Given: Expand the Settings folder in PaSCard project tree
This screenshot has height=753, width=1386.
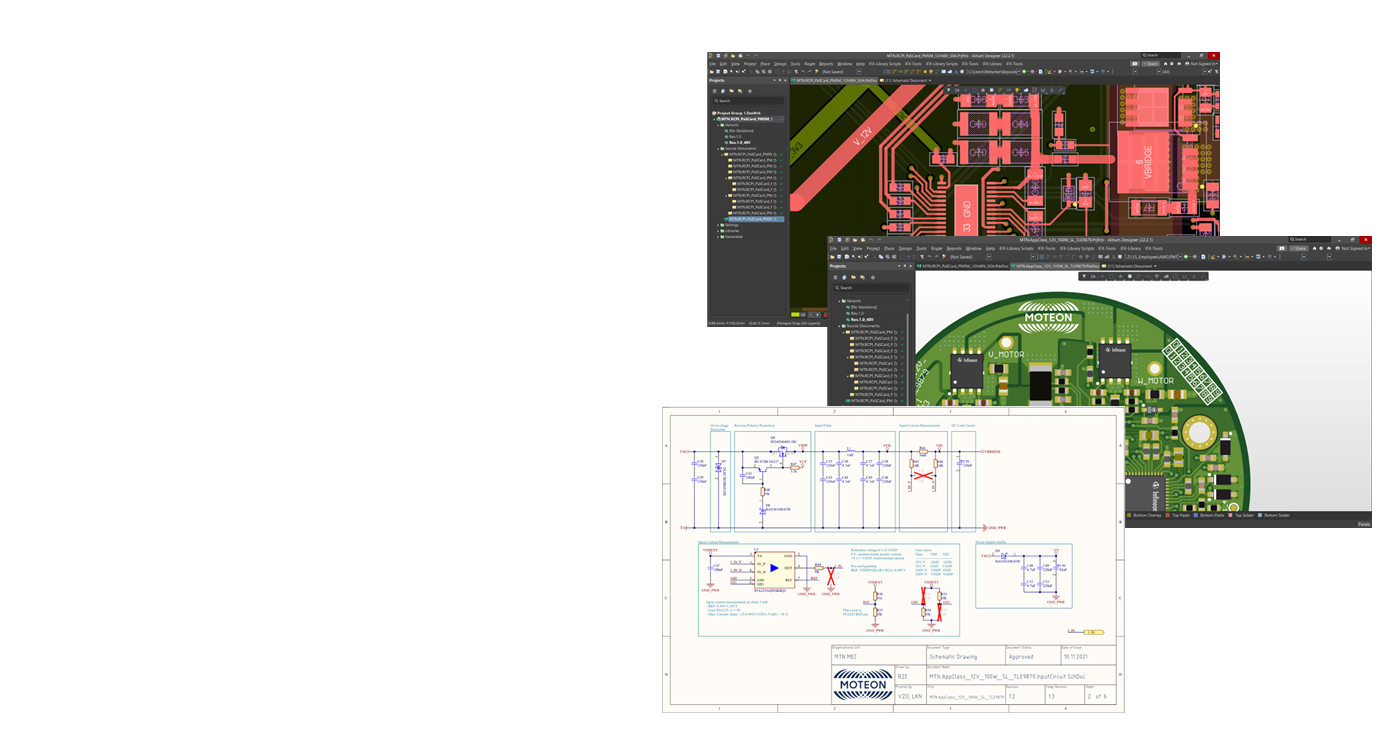Looking at the screenshot, I should pos(718,225).
